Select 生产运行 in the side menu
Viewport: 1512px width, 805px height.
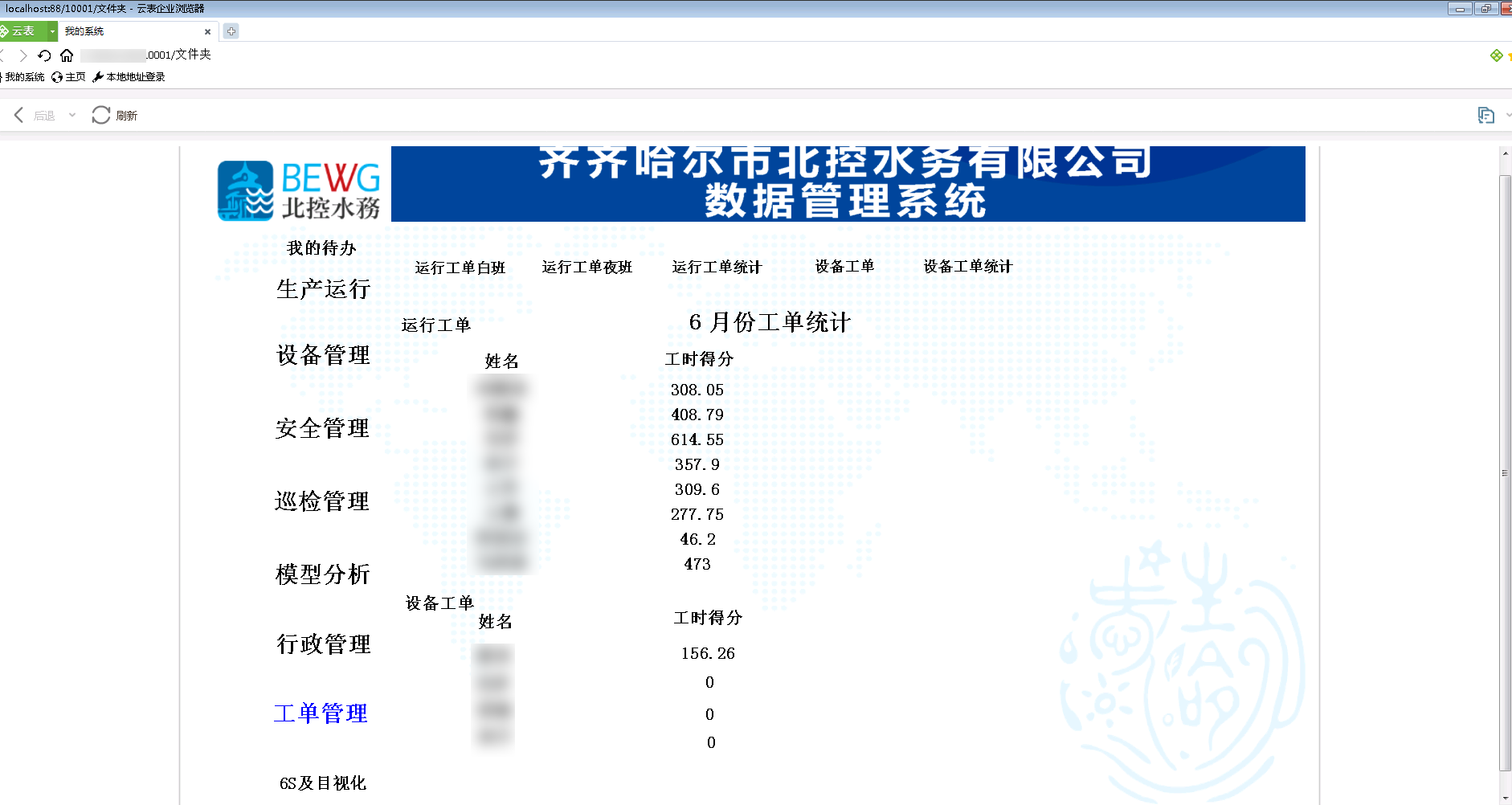pyautogui.click(x=323, y=289)
